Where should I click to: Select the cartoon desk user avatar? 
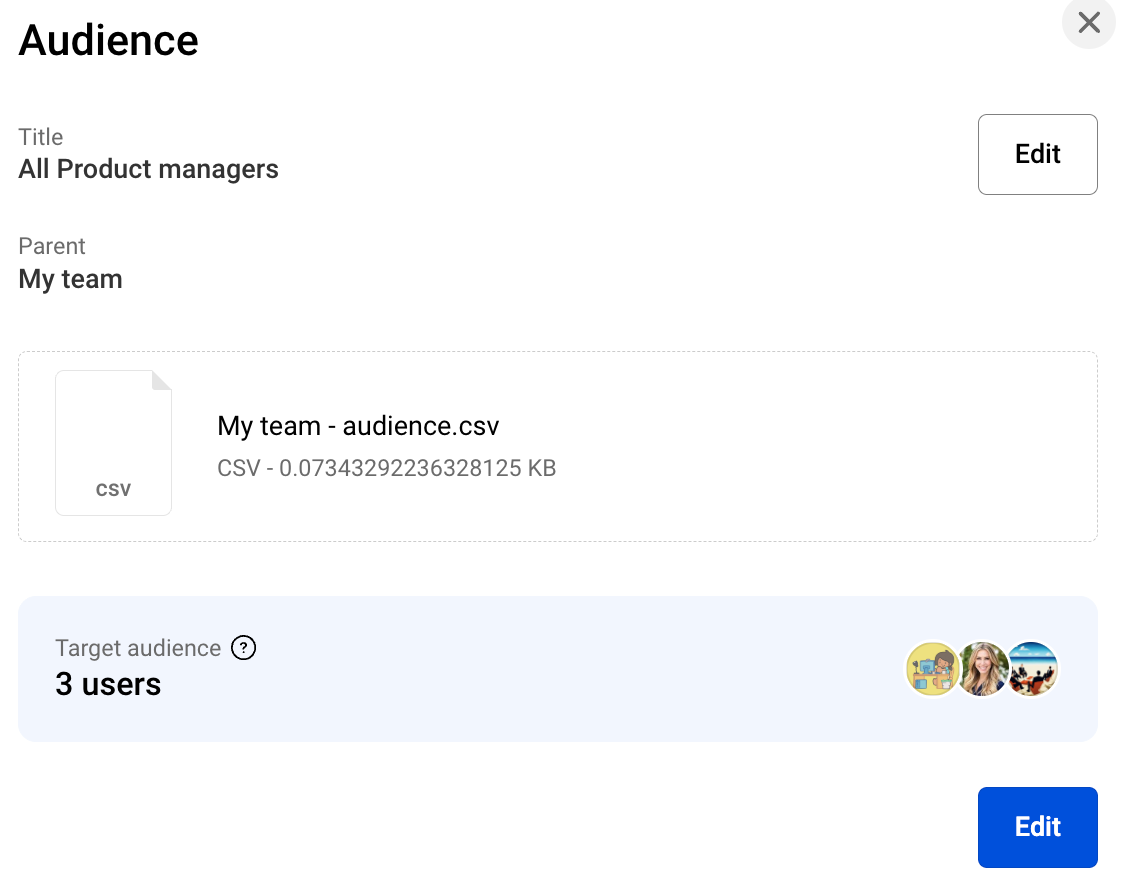coord(932,669)
